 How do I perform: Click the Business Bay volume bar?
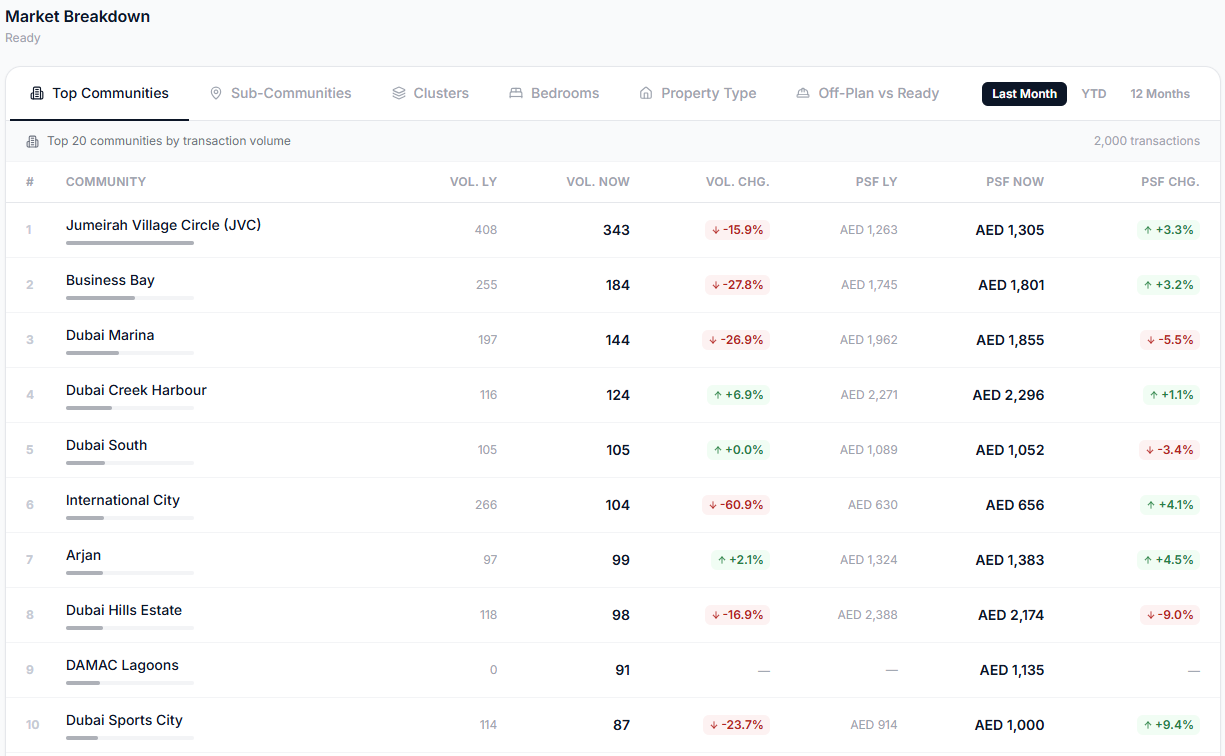click(130, 298)
